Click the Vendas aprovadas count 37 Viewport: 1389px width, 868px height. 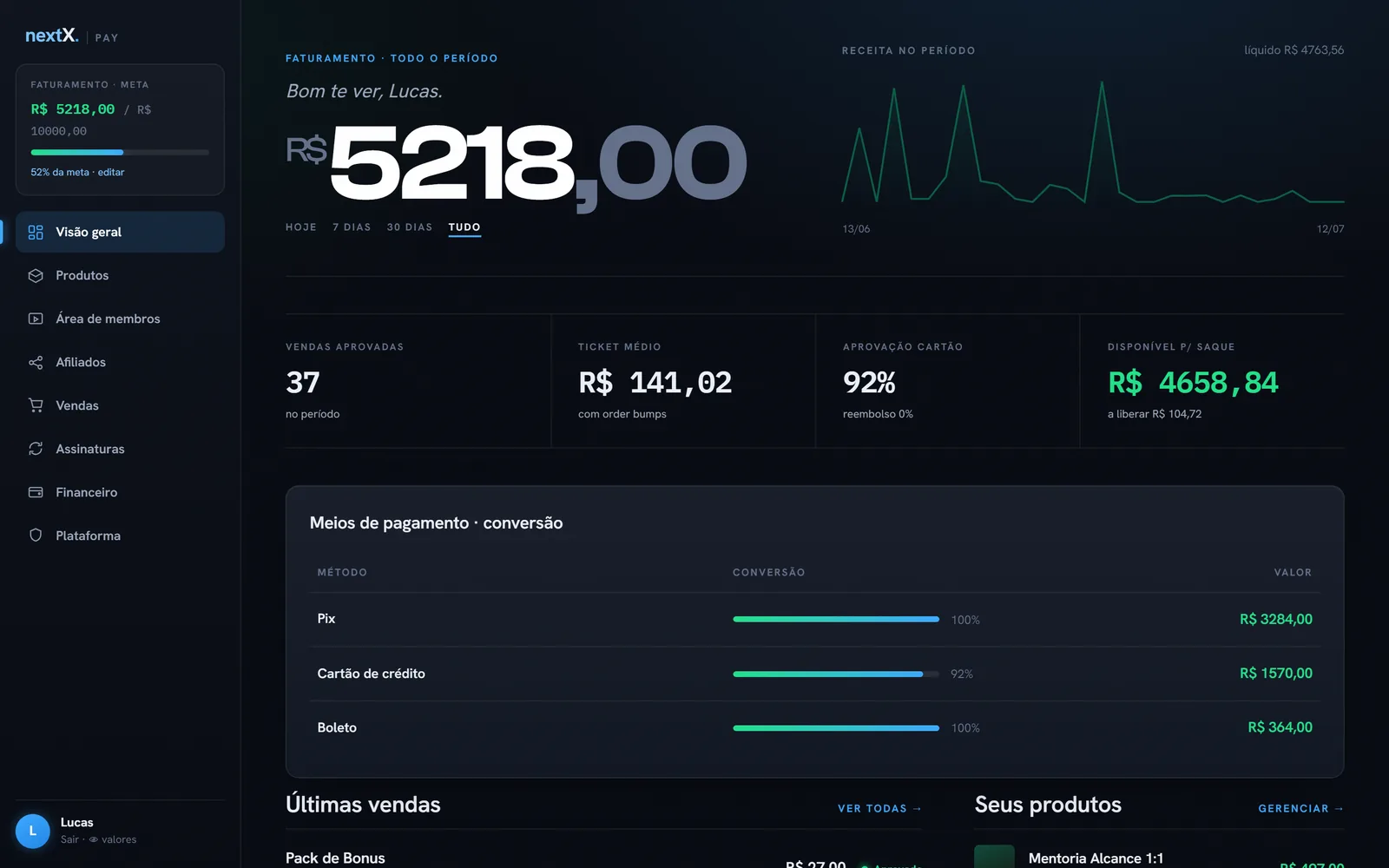[x=303, y=383]
